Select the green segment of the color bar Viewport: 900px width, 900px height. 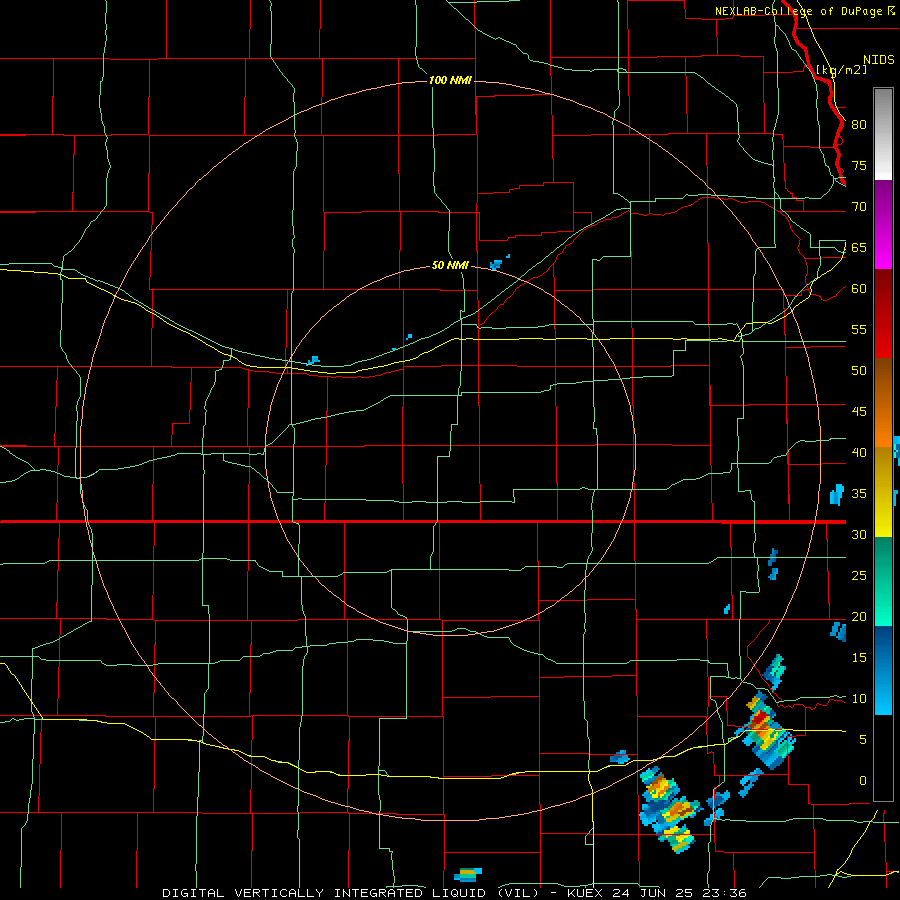(x=883, y=581)
